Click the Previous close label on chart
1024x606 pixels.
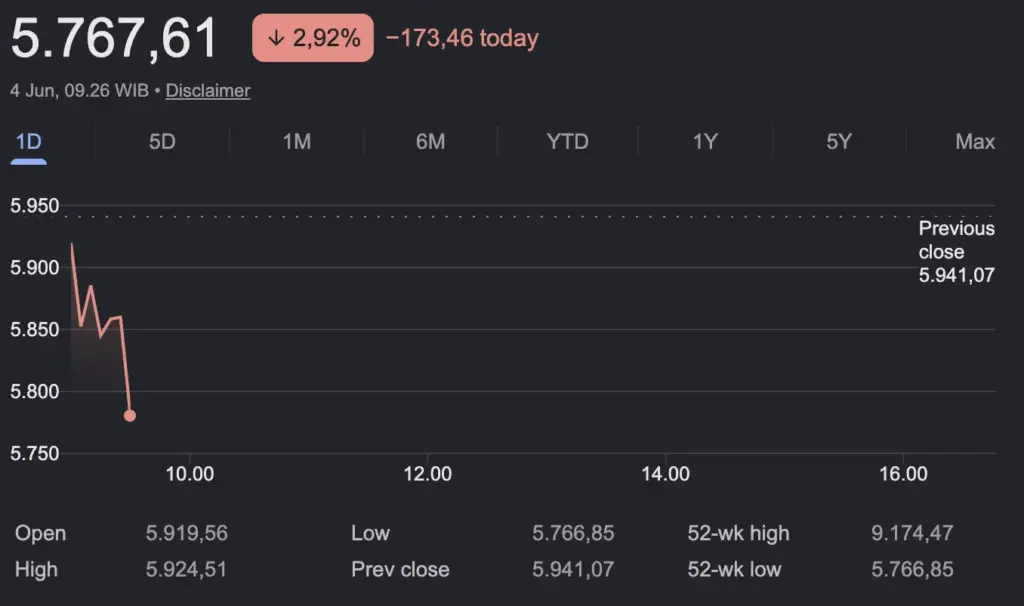pyautogui.click(x=957, y=240)
